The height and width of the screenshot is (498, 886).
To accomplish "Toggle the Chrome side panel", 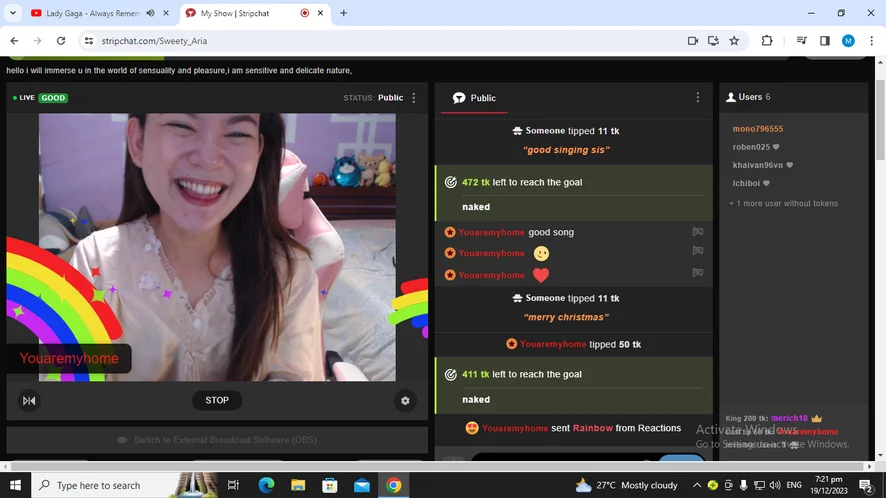I will coord(825,41).
